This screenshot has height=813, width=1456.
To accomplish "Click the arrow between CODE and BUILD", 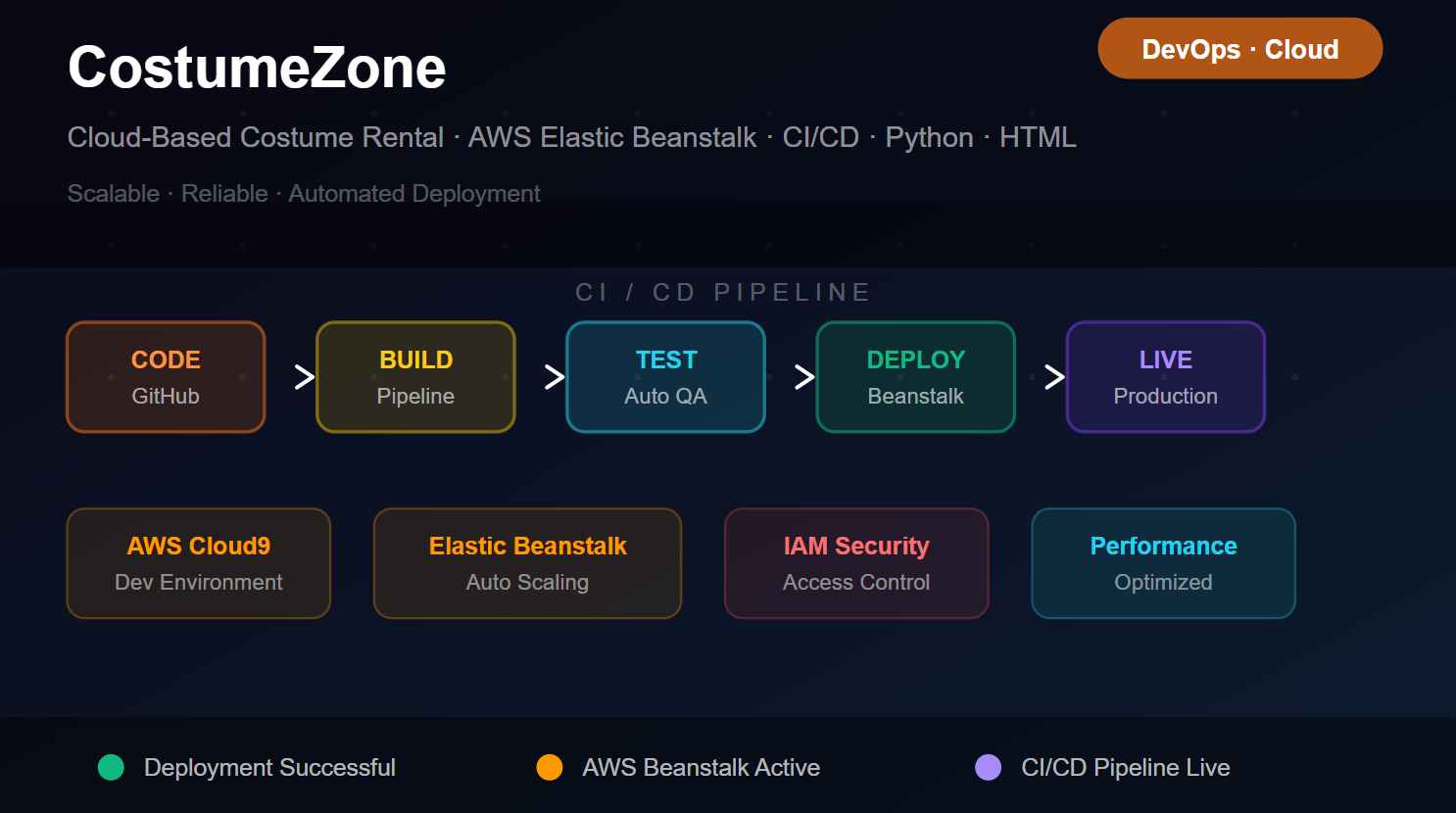I will pyautogui.click(x=305, y=377).
